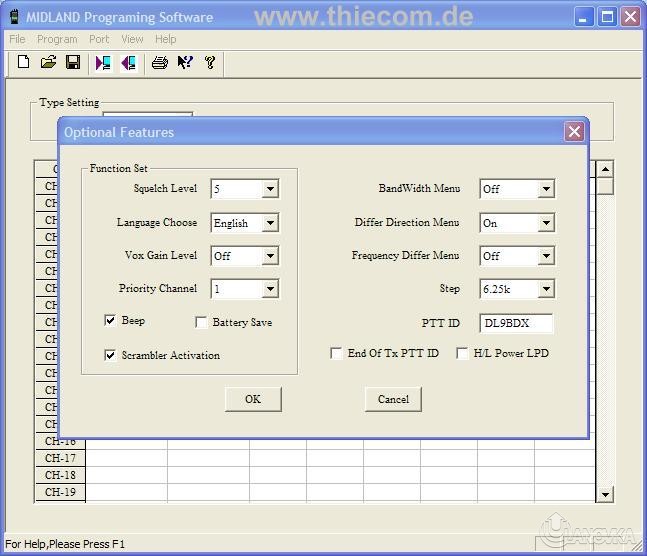Enable the Battery Save checkbox
The width and height of the screenshot is (647, 556).
(x=201, y=323)
